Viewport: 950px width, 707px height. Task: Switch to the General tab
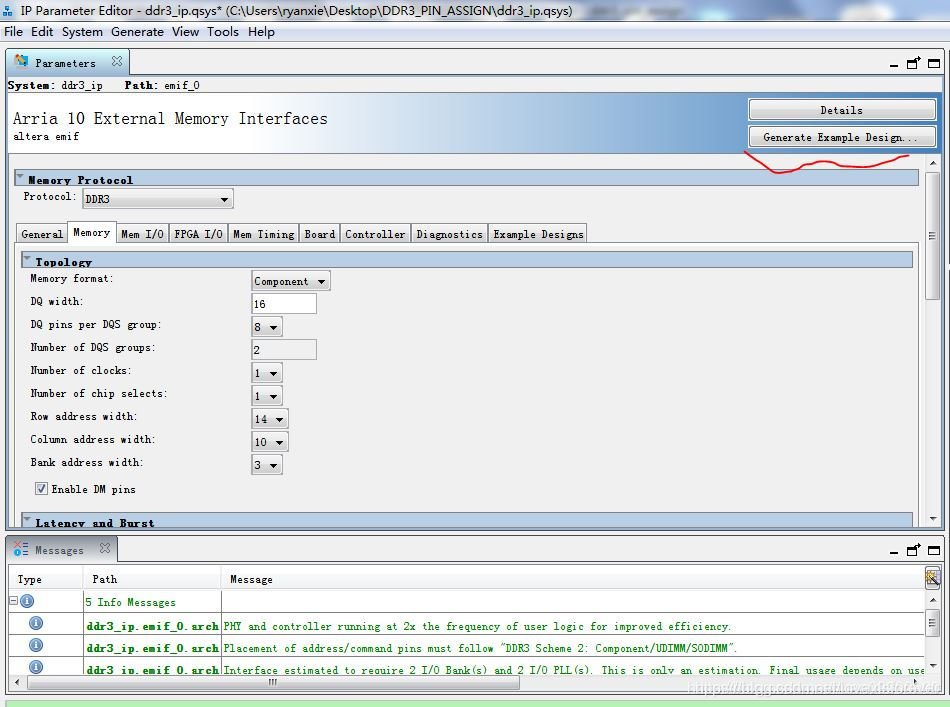(42, 234)
